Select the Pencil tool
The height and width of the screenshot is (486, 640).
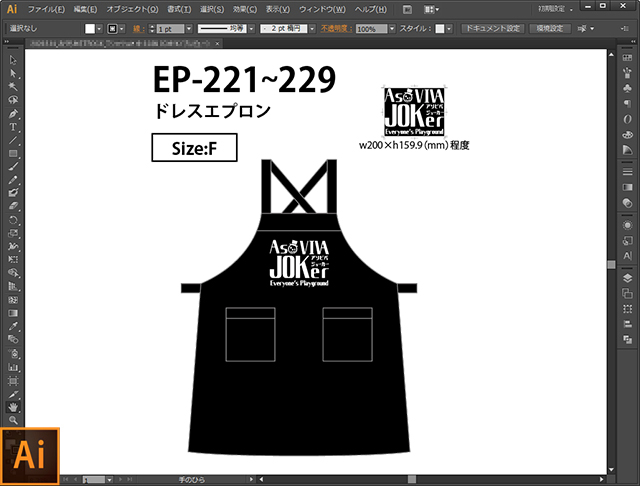point(13,180)
